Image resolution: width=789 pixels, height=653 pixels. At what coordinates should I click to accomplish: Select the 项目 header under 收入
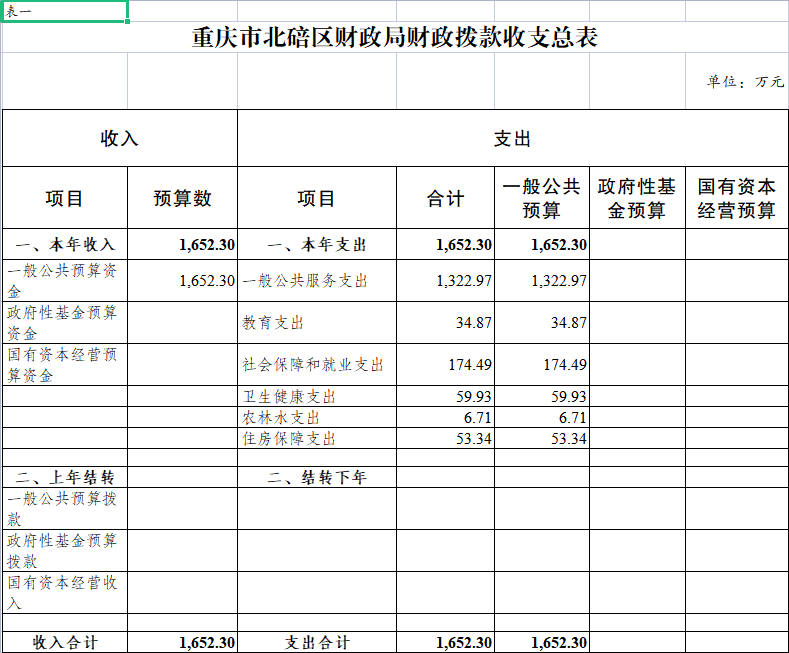[x=65, y=198]
